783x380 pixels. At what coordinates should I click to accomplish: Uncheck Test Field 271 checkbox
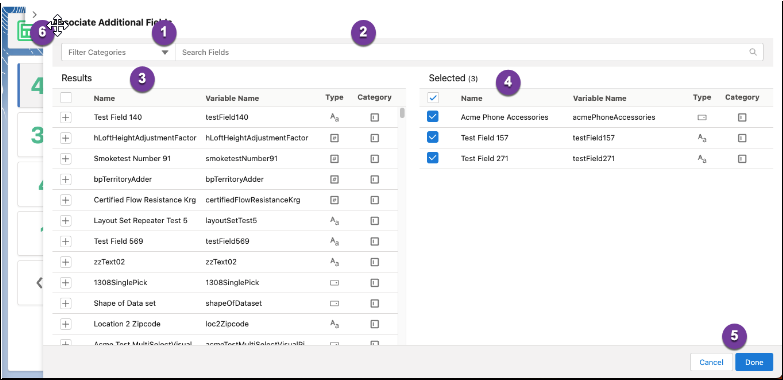[433, 158]
